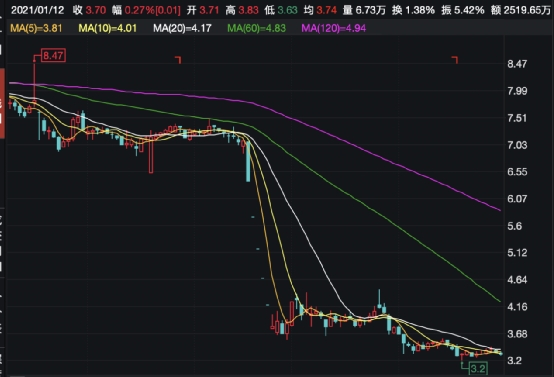Click the 8.47 label on price axis
This screenshot has height=377, width=554.
pos(517,64)
